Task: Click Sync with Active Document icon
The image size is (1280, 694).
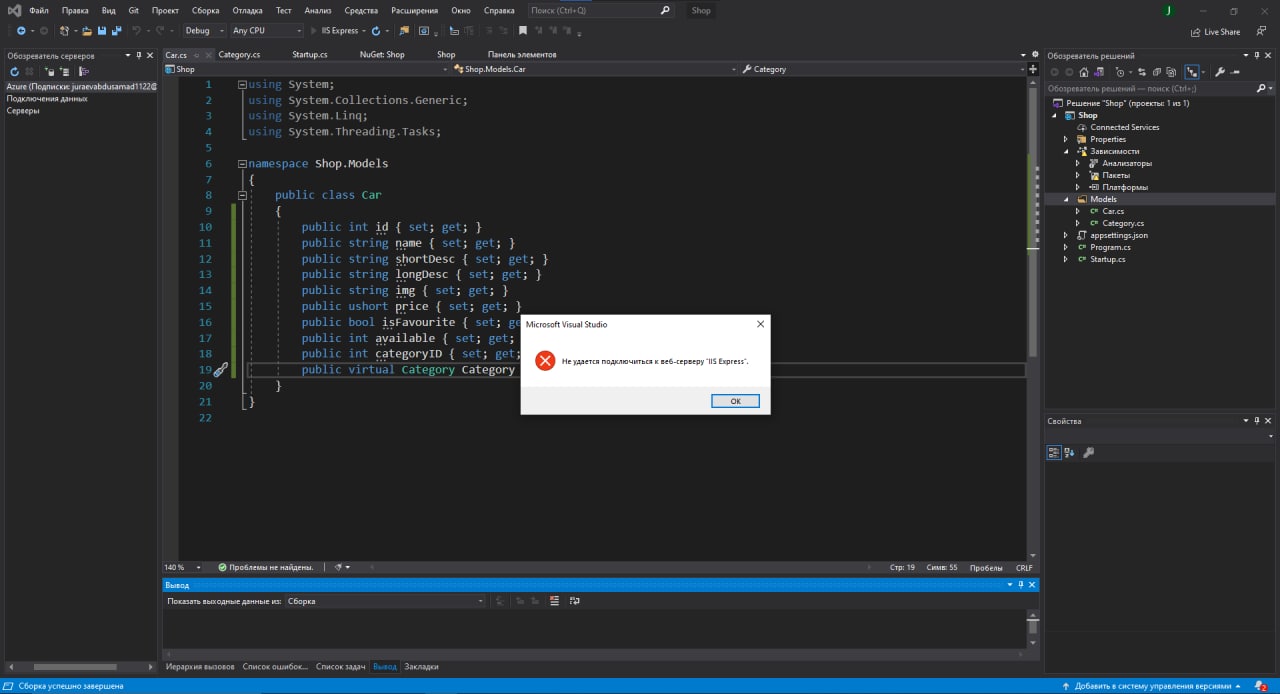Action: (1142, 72)
